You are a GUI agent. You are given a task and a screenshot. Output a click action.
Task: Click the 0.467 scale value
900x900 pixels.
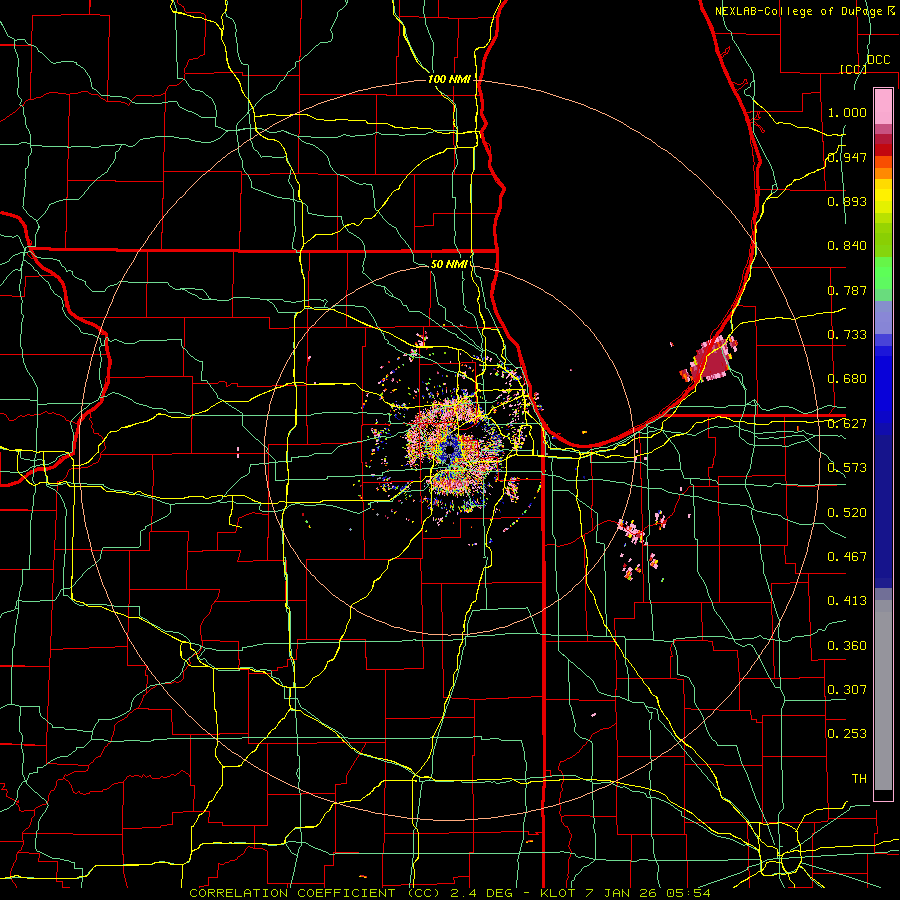[847, 557]
